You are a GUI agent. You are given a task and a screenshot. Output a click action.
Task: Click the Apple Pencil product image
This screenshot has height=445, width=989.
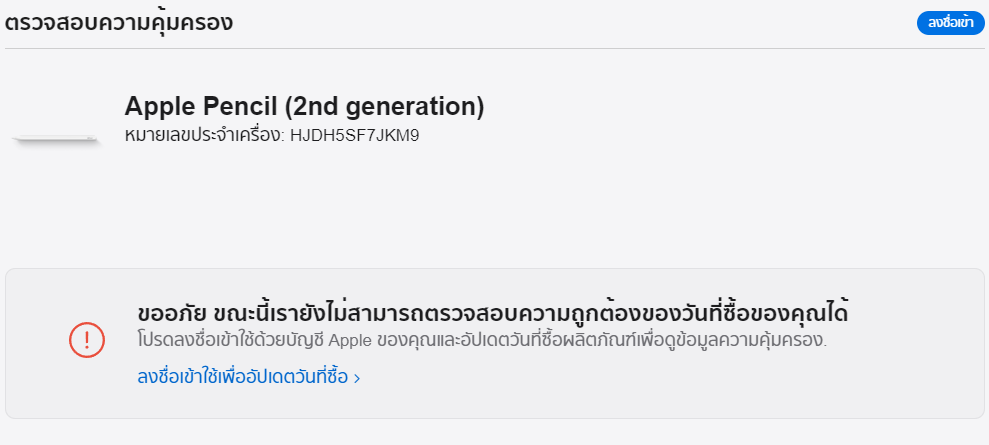(57, 140)
